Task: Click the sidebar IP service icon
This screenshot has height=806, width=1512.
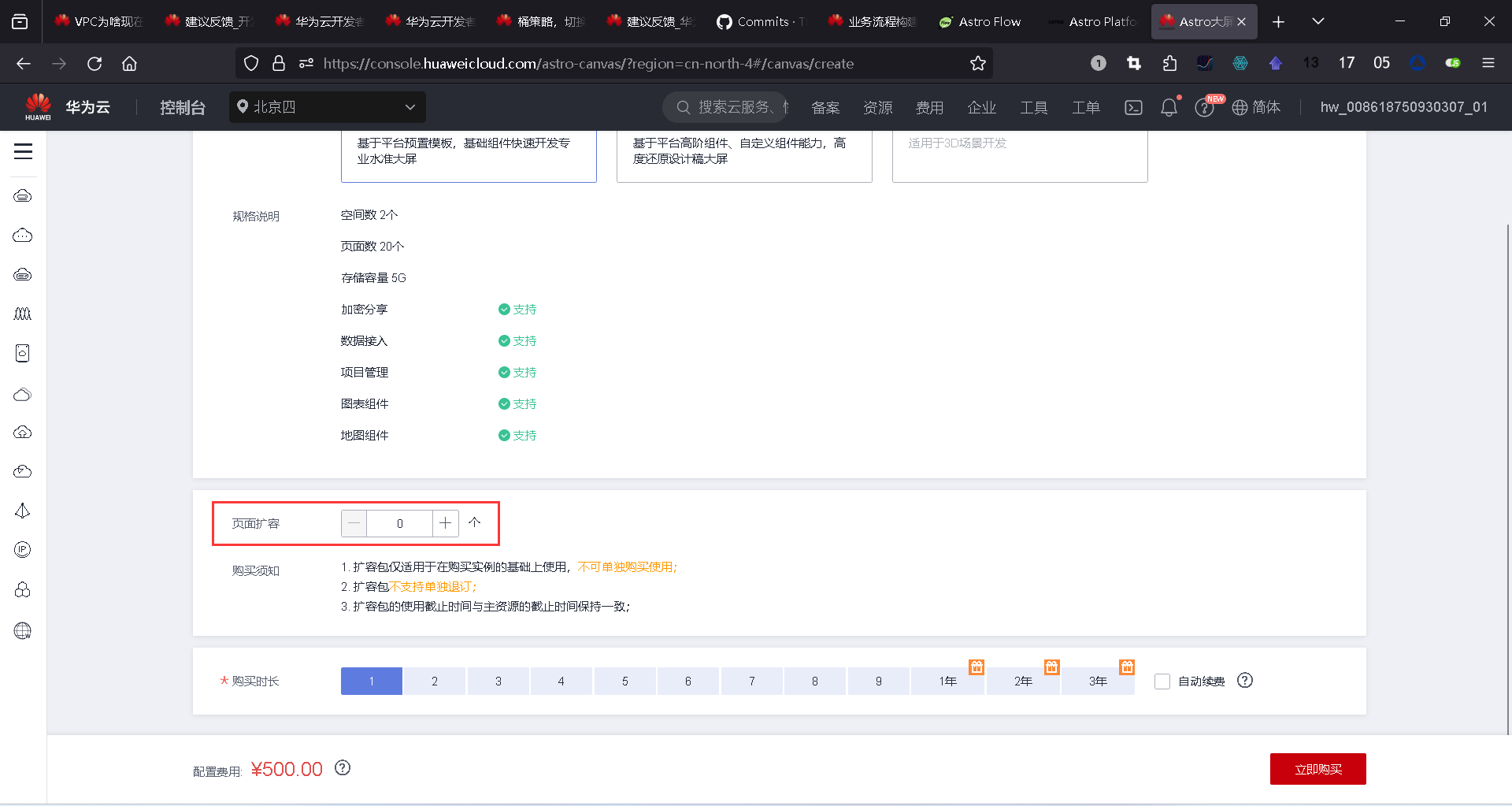Action: coord(23,550)
